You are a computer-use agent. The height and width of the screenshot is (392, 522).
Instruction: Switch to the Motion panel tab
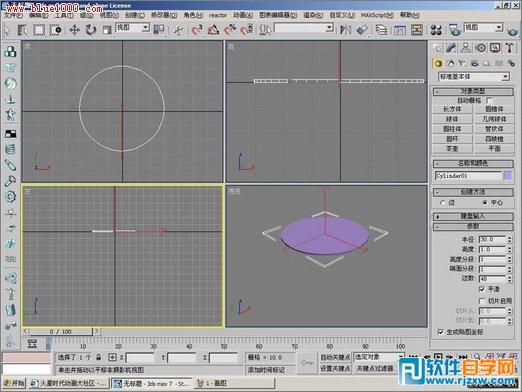[x=480, y=48]
